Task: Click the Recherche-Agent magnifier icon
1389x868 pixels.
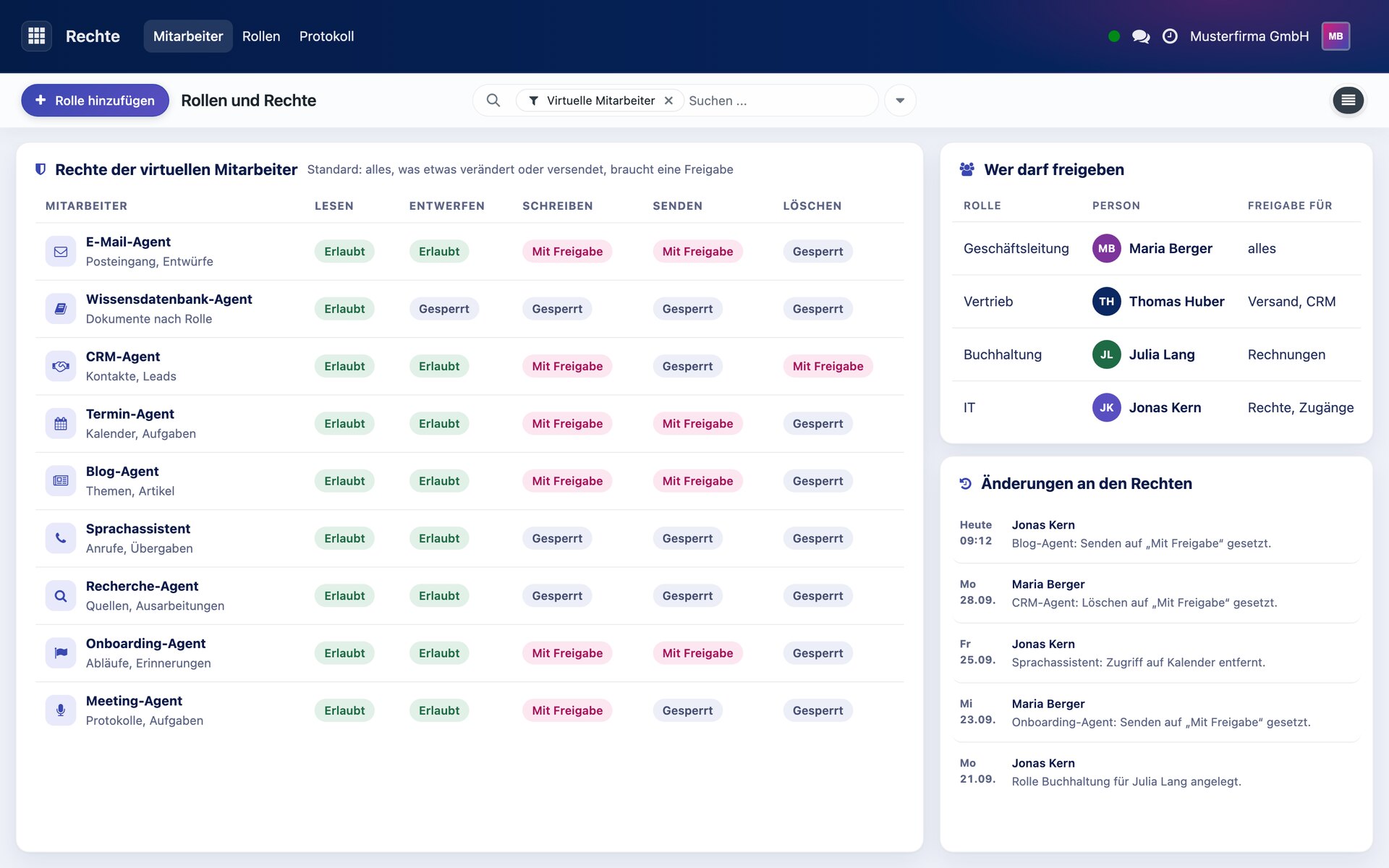Action: 61,596
